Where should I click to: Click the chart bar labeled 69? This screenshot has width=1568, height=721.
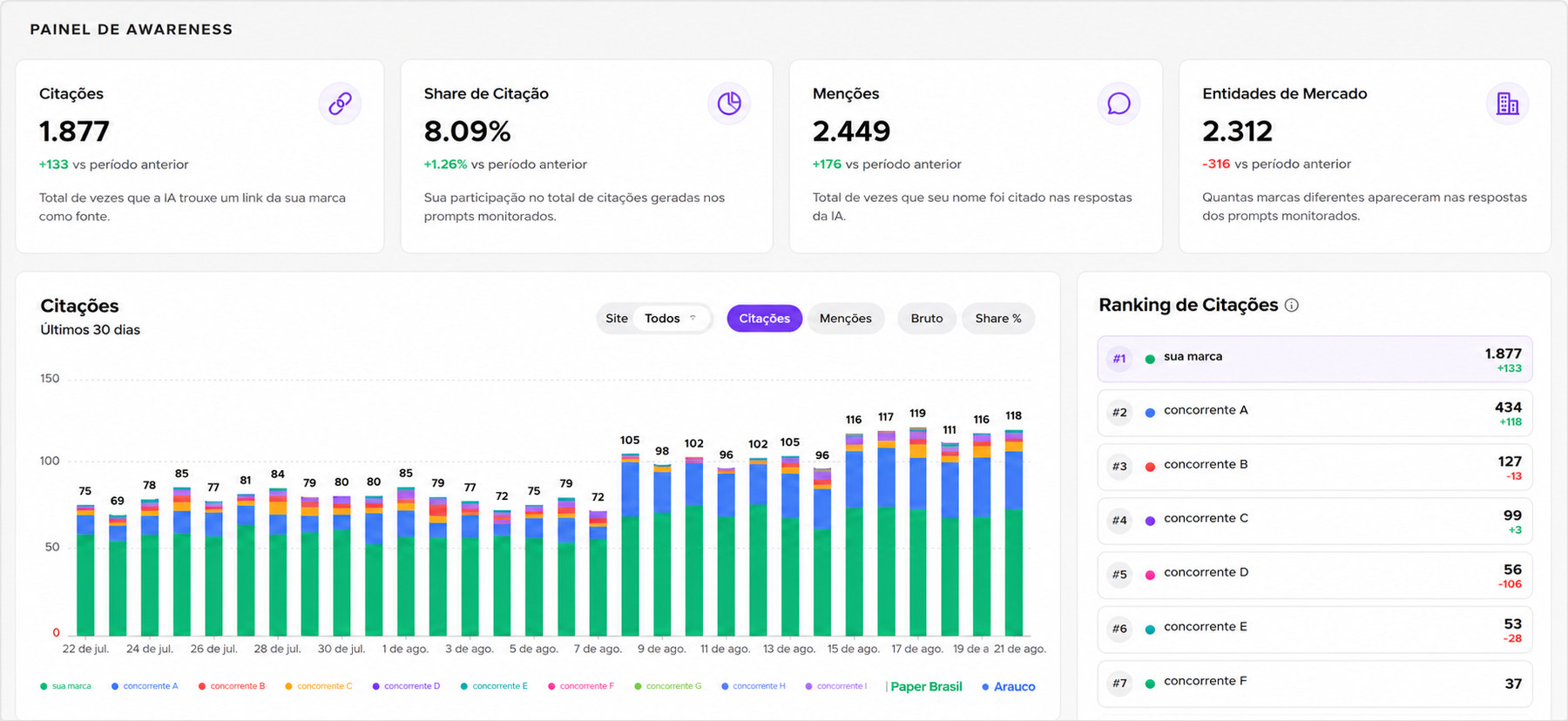118,575
